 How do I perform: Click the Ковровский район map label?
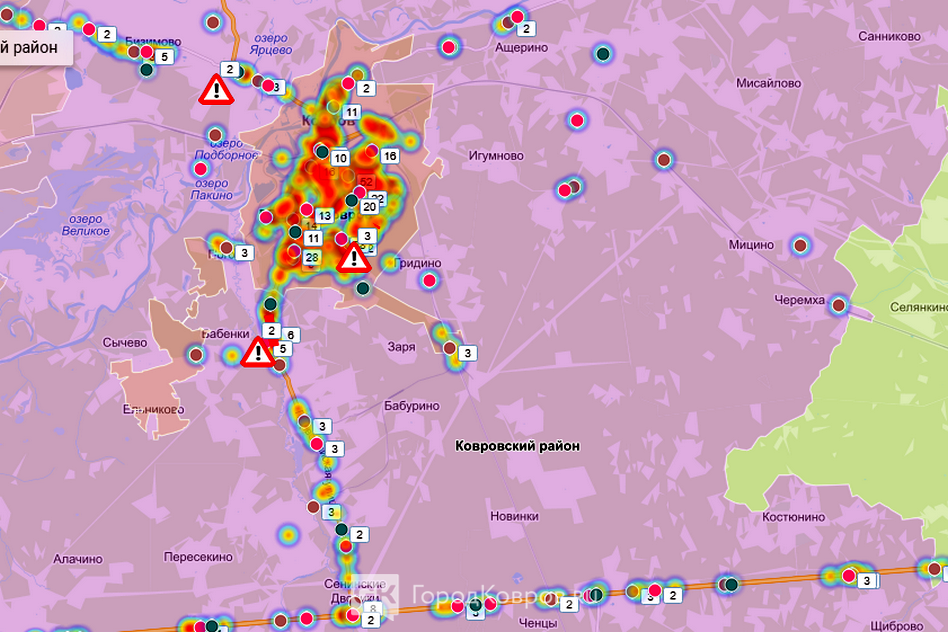pos(516,446)
